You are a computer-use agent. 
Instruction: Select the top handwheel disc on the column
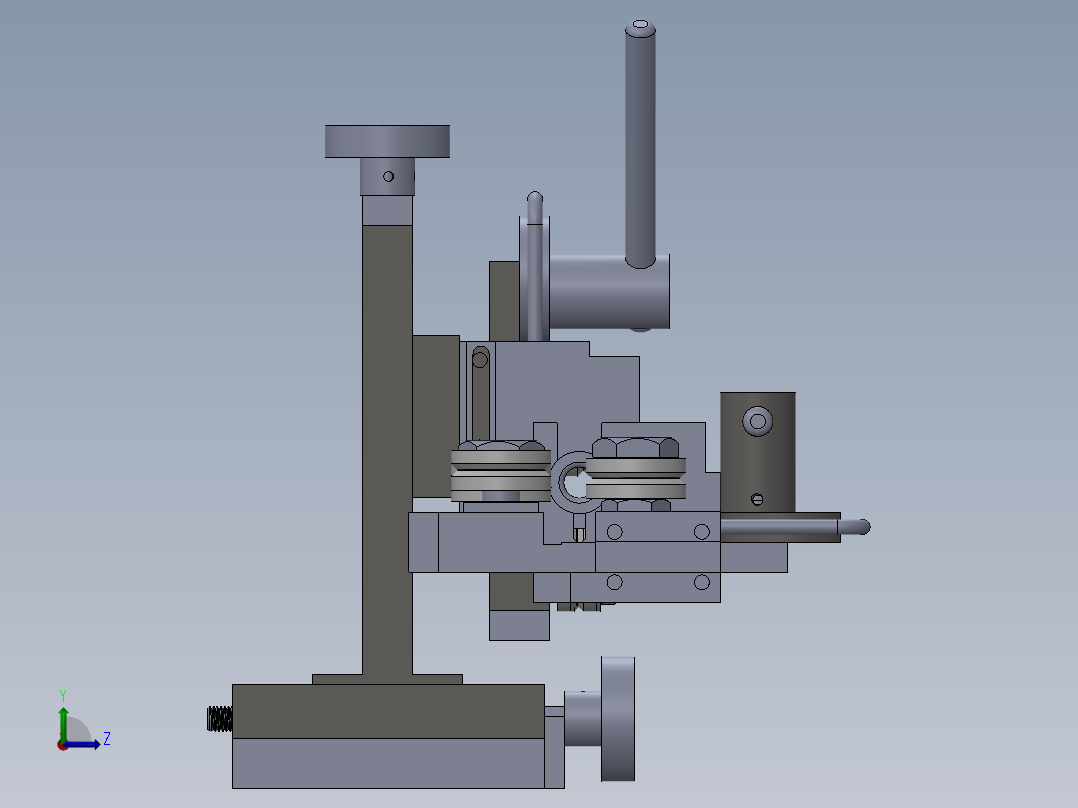387,142
